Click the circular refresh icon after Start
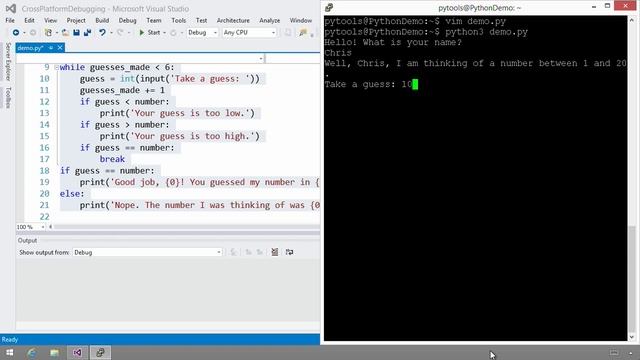 pyautogui.click(x=173, y=33)
